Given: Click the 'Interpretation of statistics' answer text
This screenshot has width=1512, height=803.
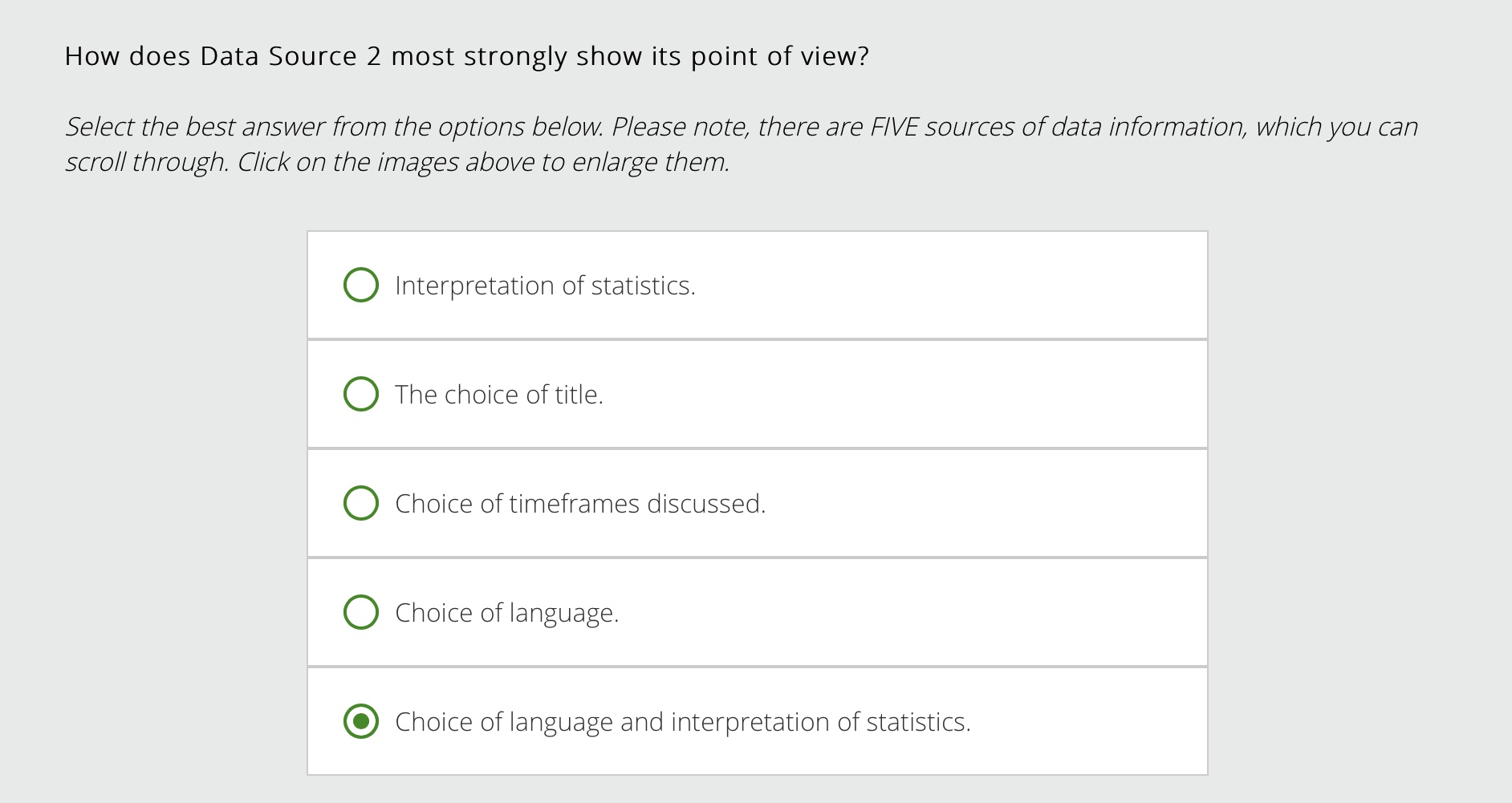Looking at the screenshot, I should coord(544,285).
